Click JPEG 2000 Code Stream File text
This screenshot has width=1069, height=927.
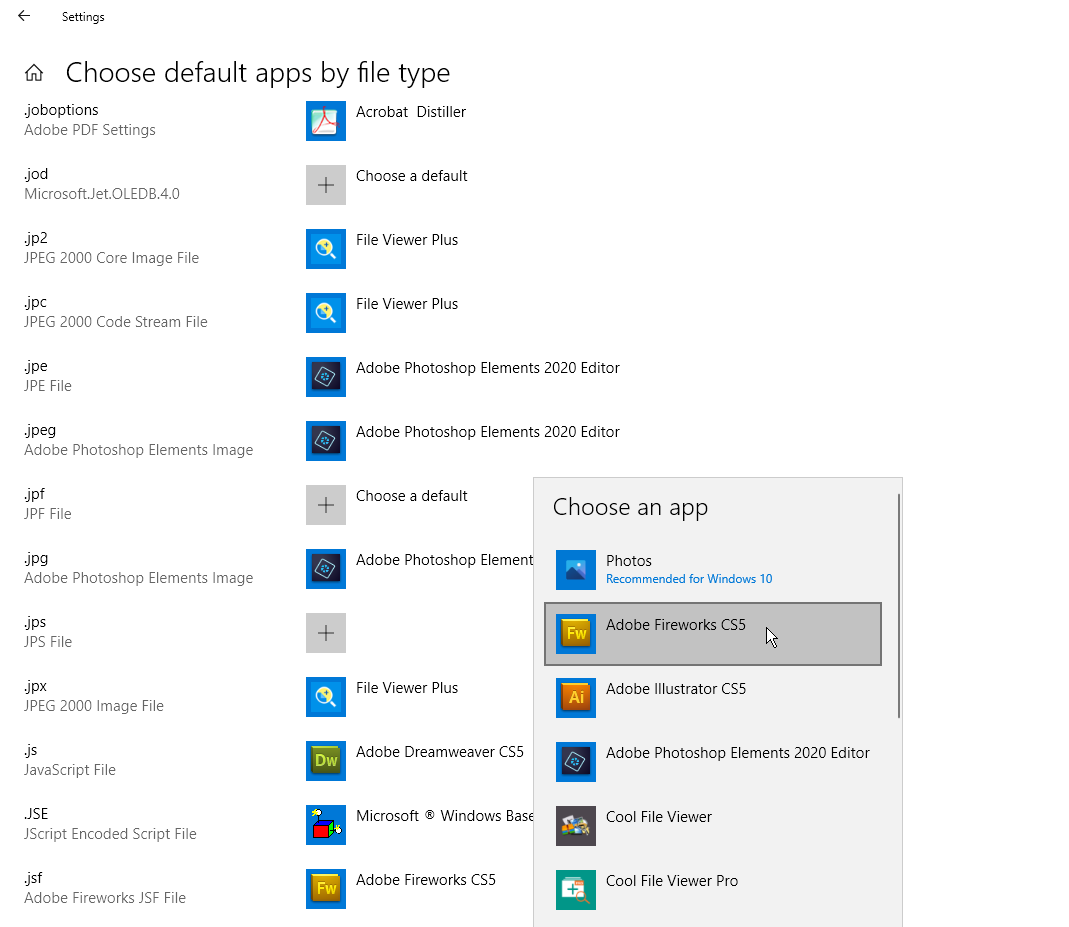tap(116, 322)
